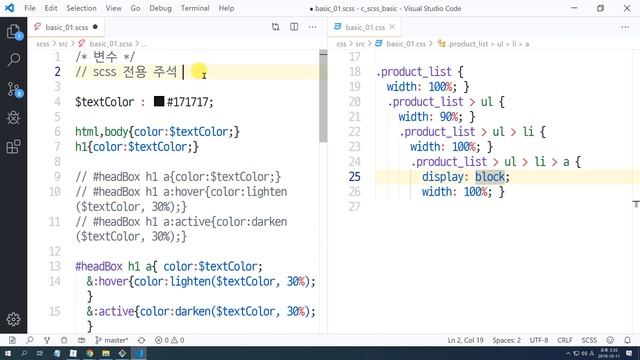Click src in the left breadcrumb
Screen dimensions: 640x360
[x=63, y=44]
